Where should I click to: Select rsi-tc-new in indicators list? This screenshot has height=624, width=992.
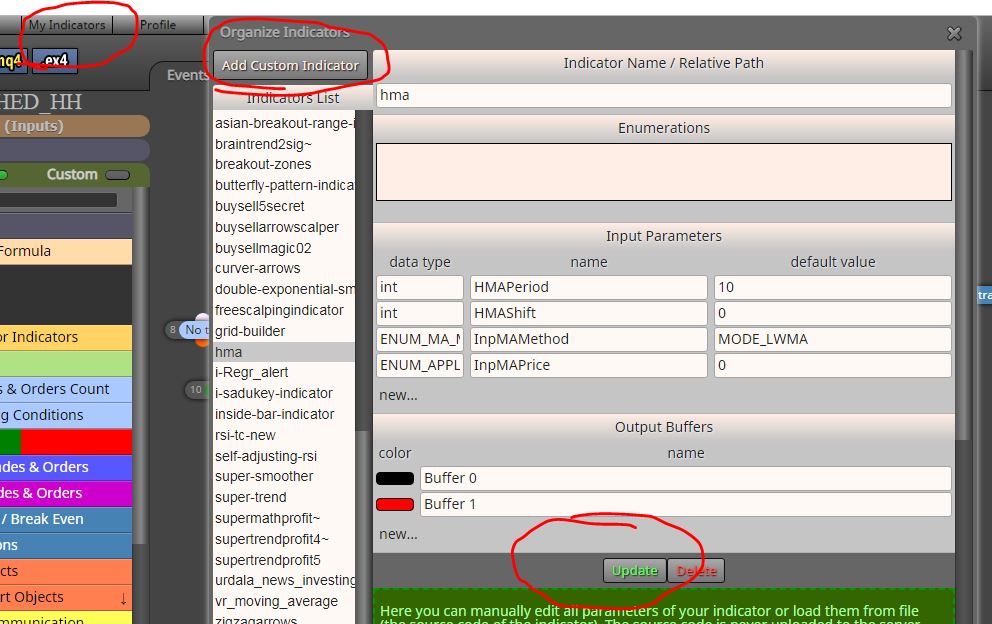pos(284,435)
